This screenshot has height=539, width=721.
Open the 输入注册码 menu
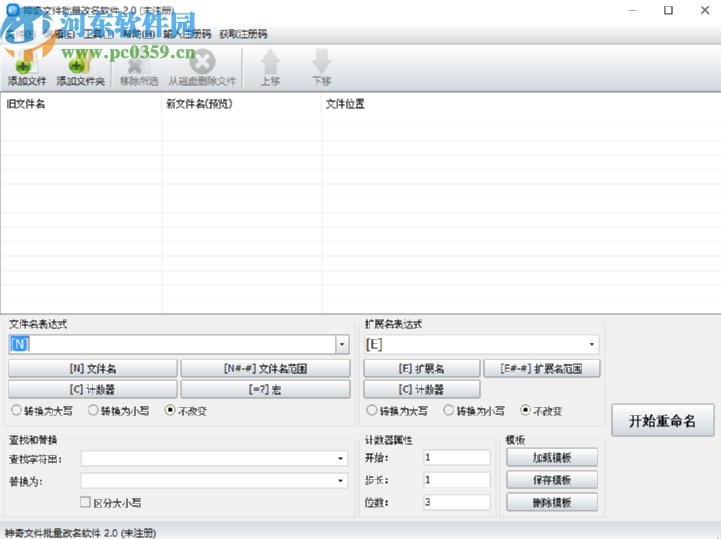[x=187, y=34]
